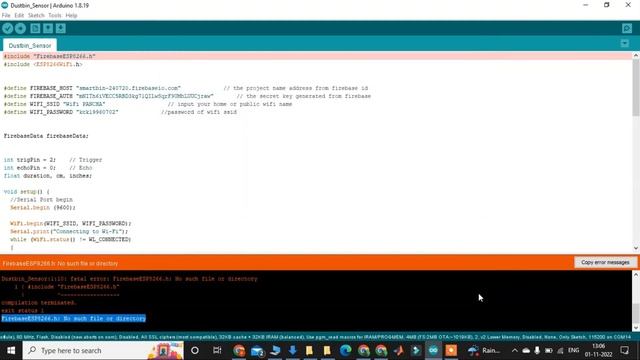Click the Serial.begin (9600); line
Image resolution: width=640 pixels, height=360 pixels.
pyautogui.click(x=43, y=207)
